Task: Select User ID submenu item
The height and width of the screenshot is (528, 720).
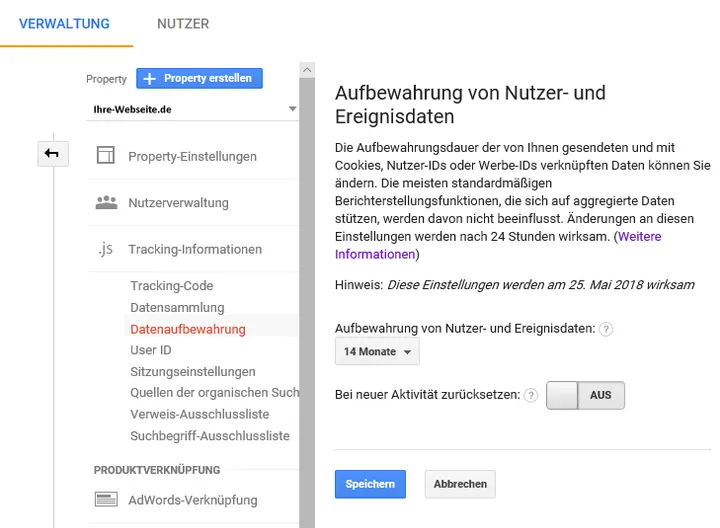Action: tap(151, 350)
